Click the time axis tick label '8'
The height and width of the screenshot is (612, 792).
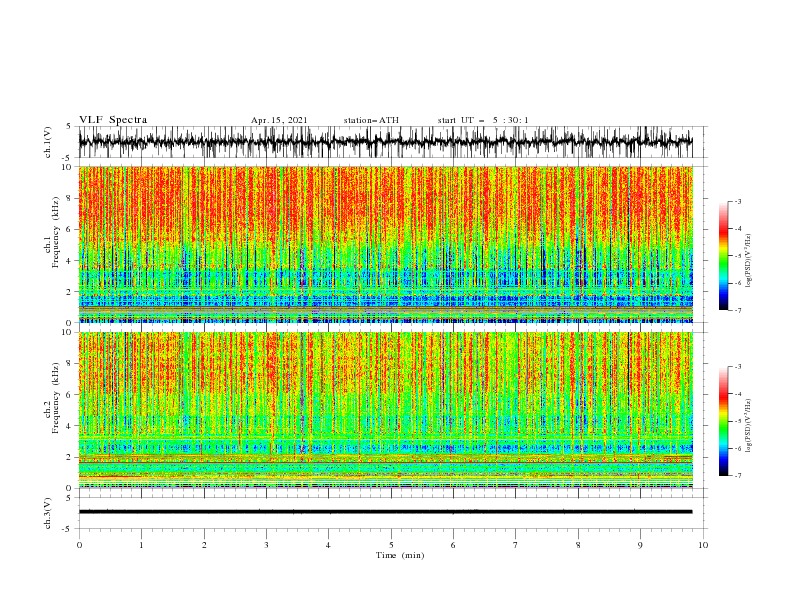pos(578,545)
